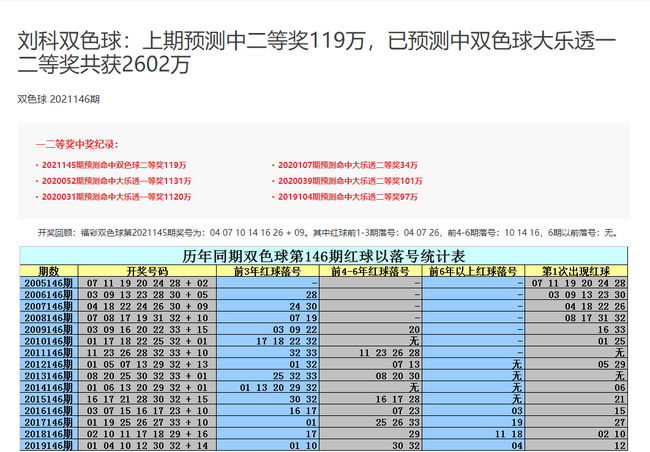
Task: Click the 03 09 22 cell in 2009146期 row
Action: [267, 329]
